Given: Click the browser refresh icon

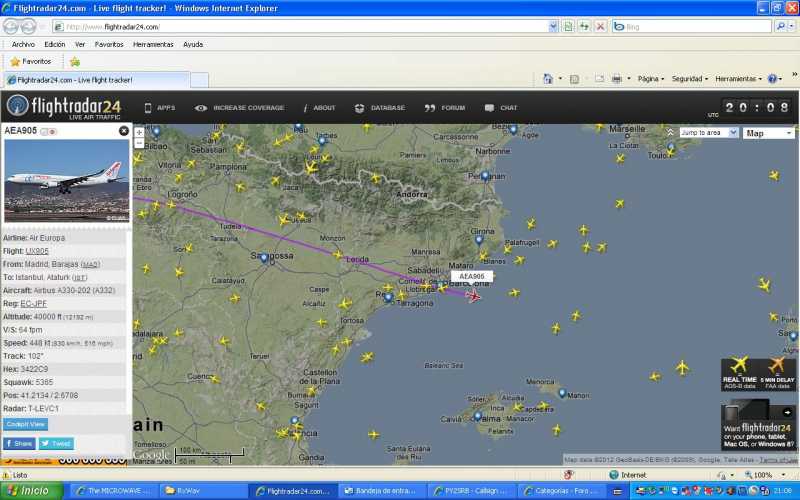Looking at the screenshot, I should click(584, 27).
